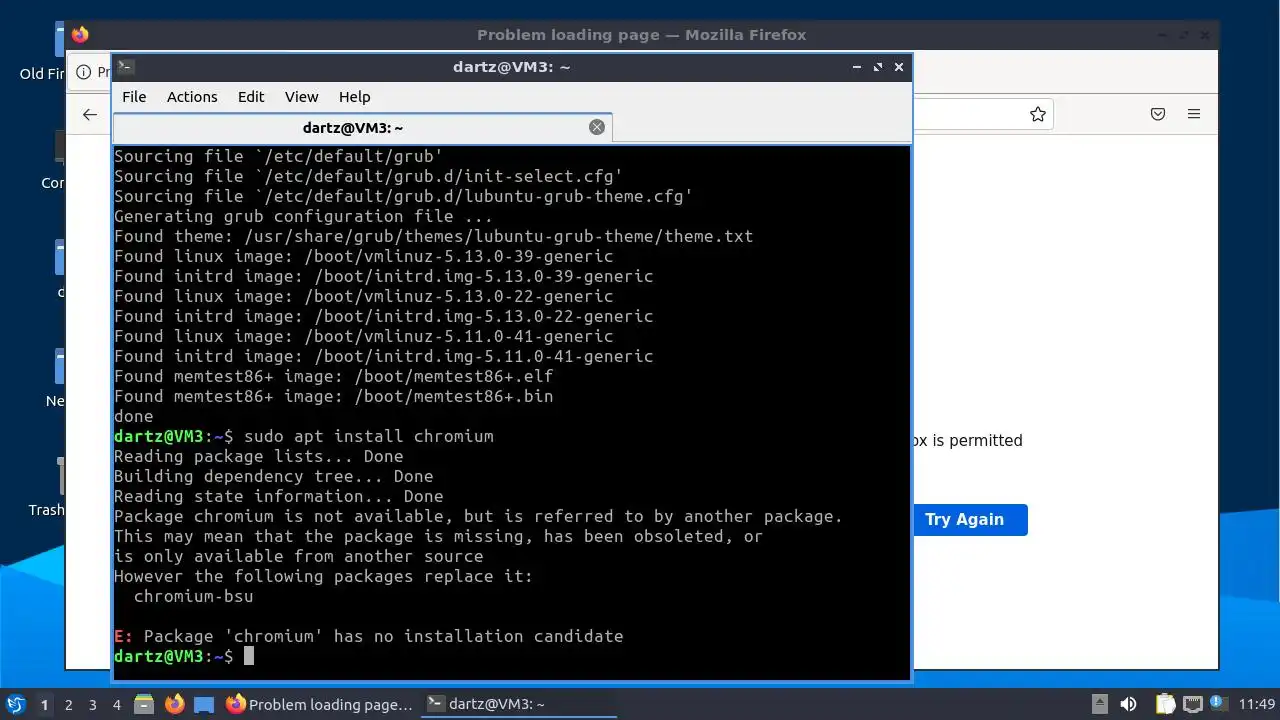Click the Trash desktop icon label
This screenshot has height=720, width=1280.
(46, 510)
